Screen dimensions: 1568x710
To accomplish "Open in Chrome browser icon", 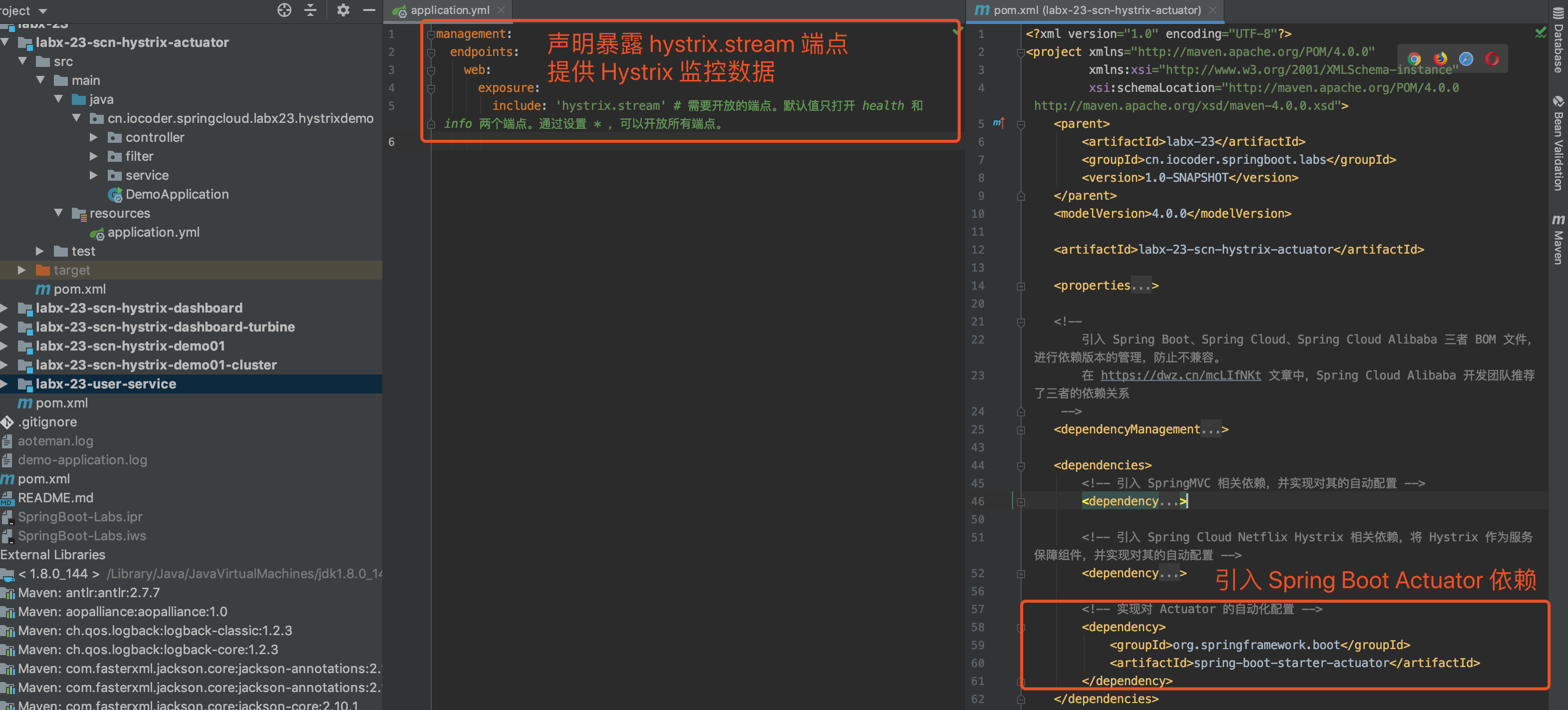I will [x=1414, y=59].
